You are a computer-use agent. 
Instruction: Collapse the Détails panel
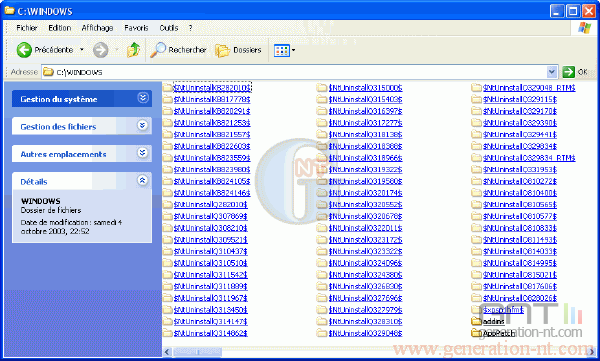pyautogui.click(x=143, y=180)
